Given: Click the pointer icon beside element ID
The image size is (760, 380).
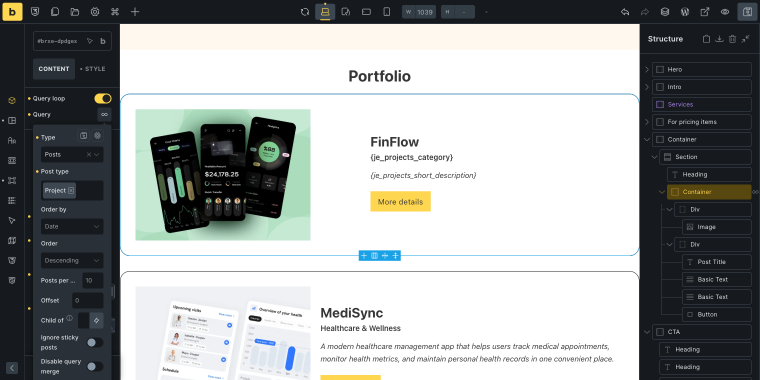Looking at the screenshot, I should tap(90, 41).
